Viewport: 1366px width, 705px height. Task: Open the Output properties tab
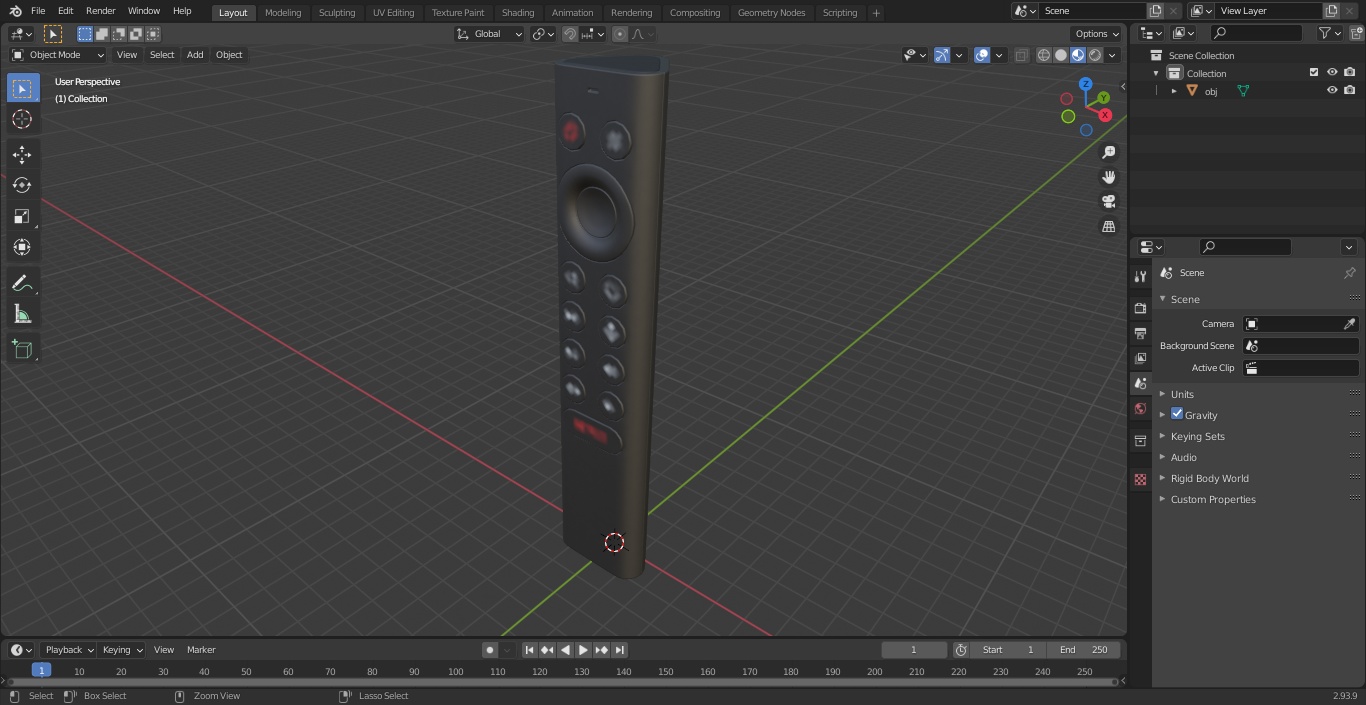(x=1140, y=333)
